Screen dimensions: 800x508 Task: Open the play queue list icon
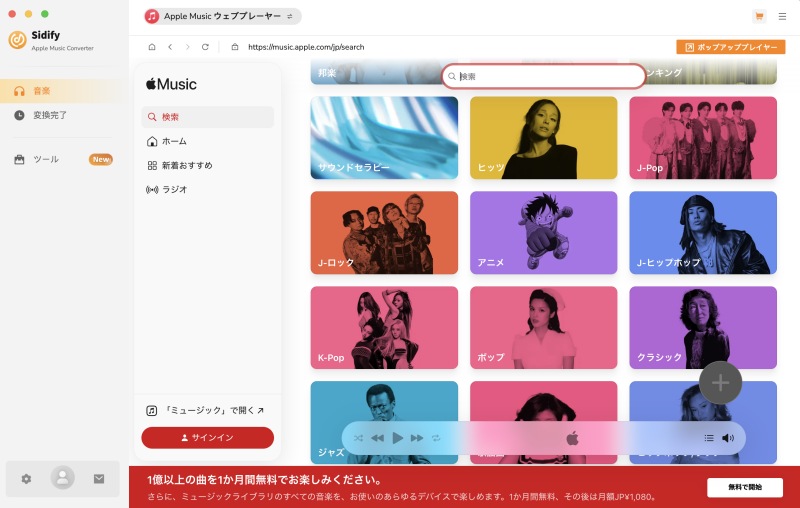pos(709,438)
